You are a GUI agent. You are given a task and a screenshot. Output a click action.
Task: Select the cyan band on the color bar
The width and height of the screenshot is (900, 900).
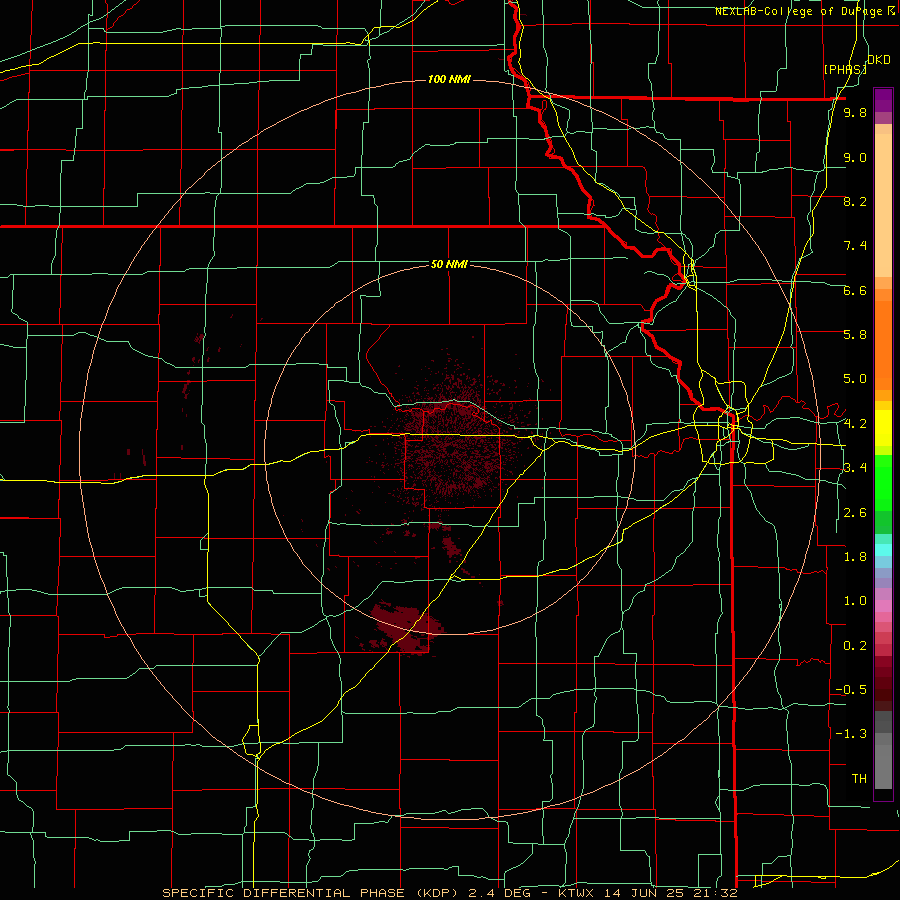point(883,550)
